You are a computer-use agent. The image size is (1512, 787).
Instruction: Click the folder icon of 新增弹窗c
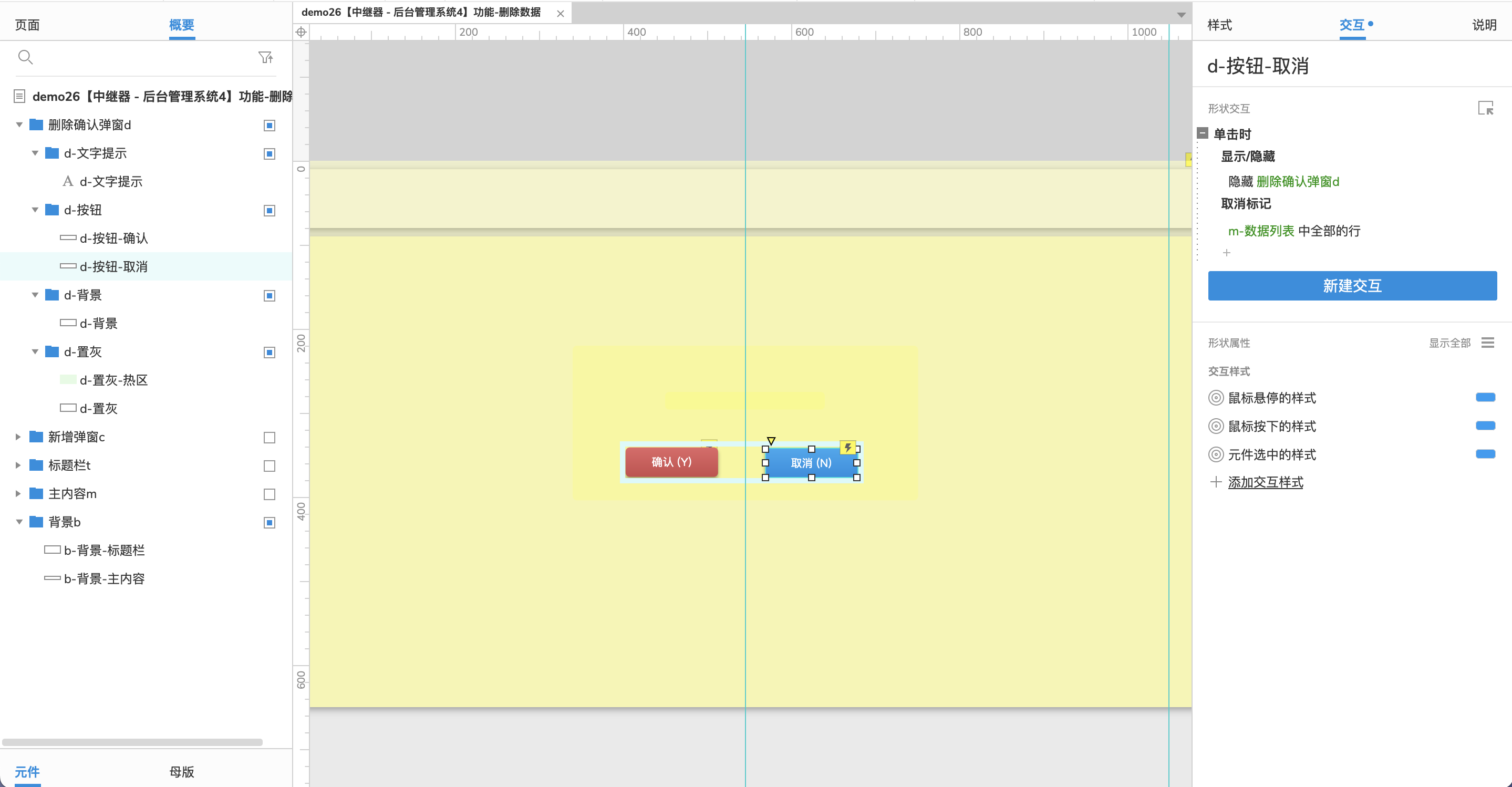click(36, 437)
